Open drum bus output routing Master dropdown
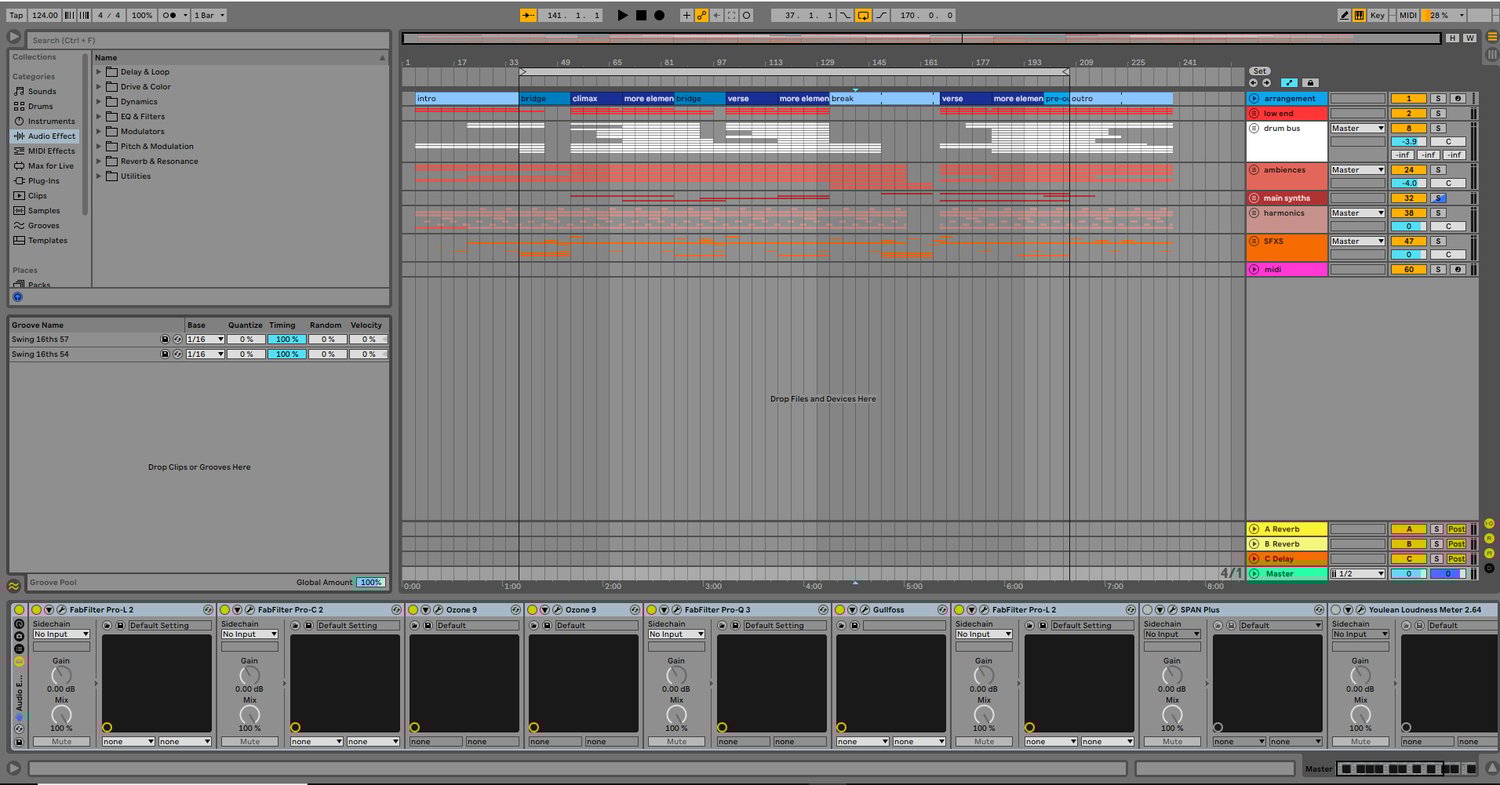Screen dimensions: 1500x785 point(1357,129)
